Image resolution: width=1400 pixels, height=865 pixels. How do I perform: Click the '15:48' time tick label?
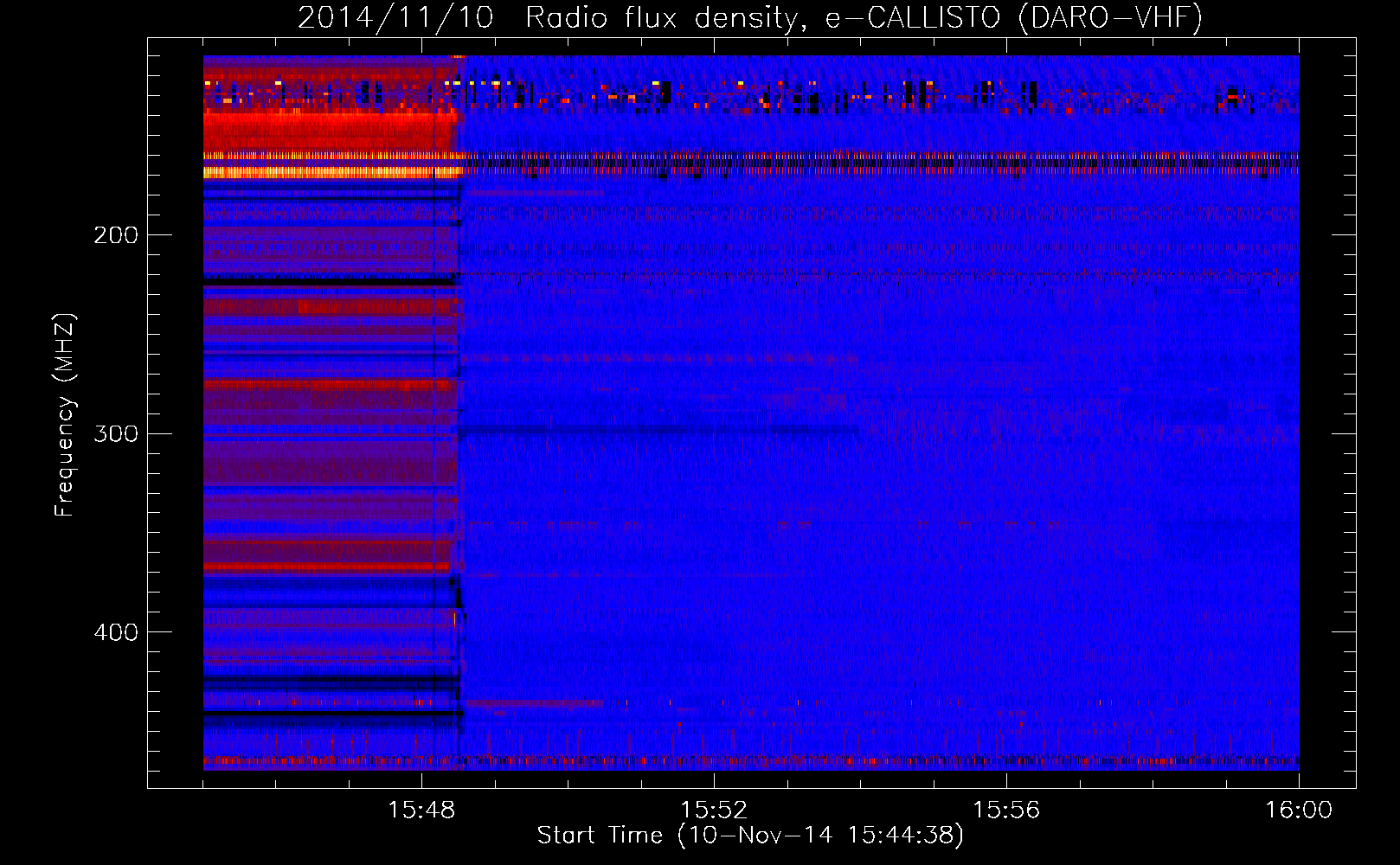[421, 811]
